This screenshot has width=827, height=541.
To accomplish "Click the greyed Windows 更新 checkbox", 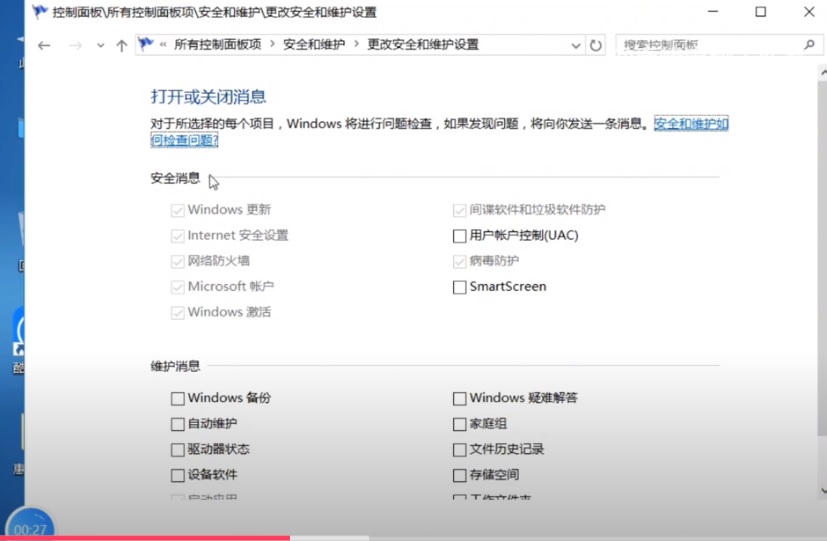I will pos(178,210).
